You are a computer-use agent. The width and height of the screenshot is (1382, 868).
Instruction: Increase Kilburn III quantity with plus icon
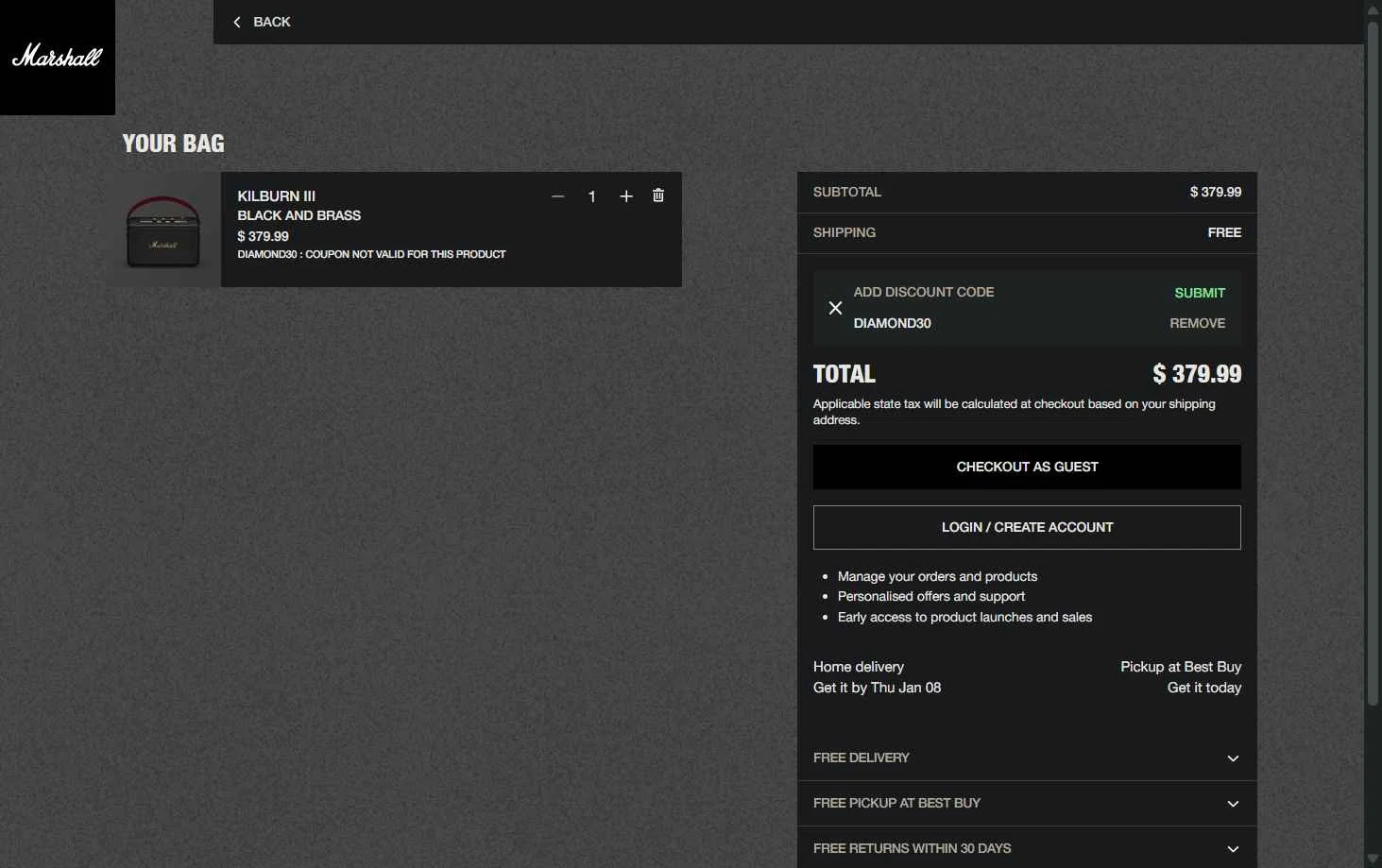(x=626, y=196)
